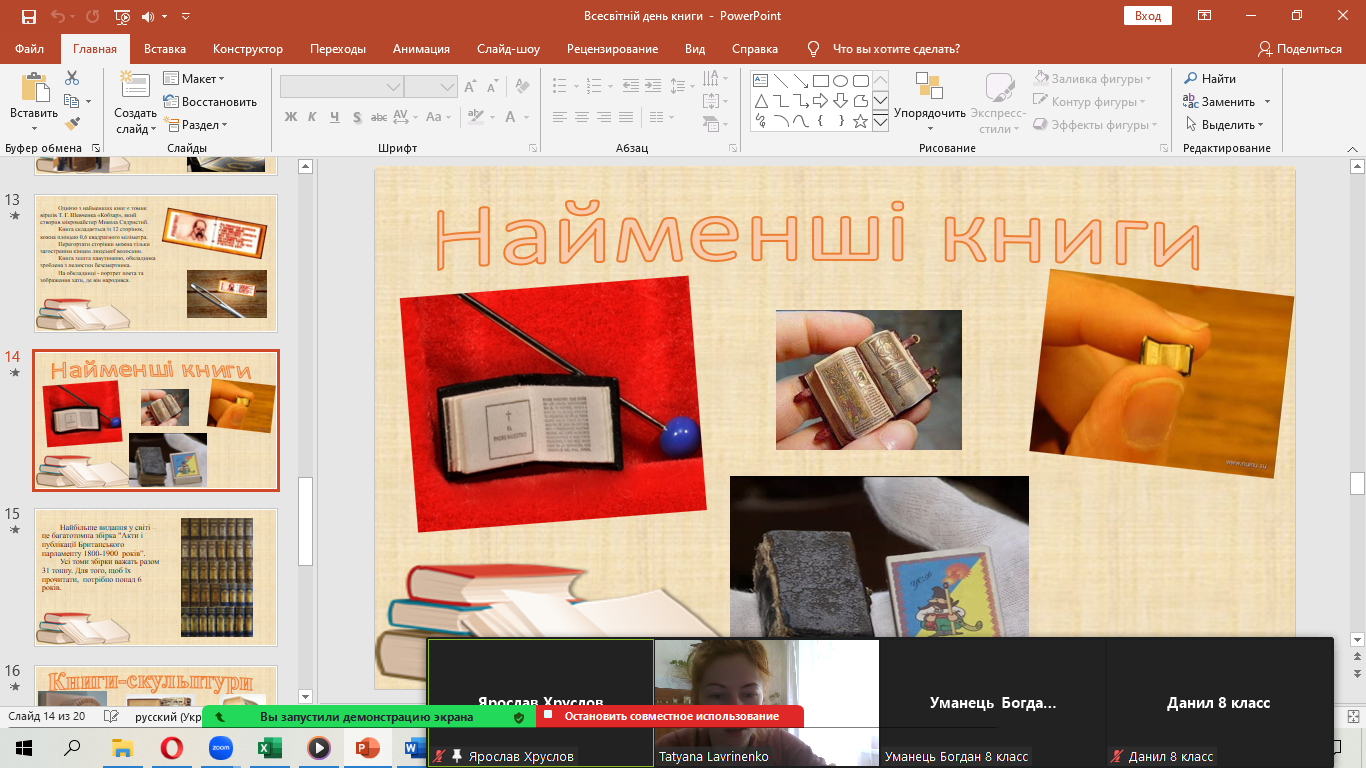Start slideshow from beginning via quick access icon
This screenshot has height=768, width=1366.
tap(121, 17)
